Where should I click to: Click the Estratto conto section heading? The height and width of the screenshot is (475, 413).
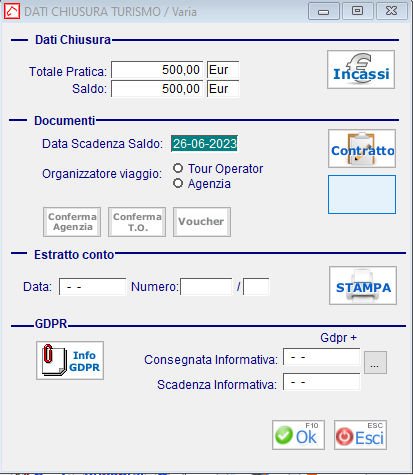[x=74, y=255]
